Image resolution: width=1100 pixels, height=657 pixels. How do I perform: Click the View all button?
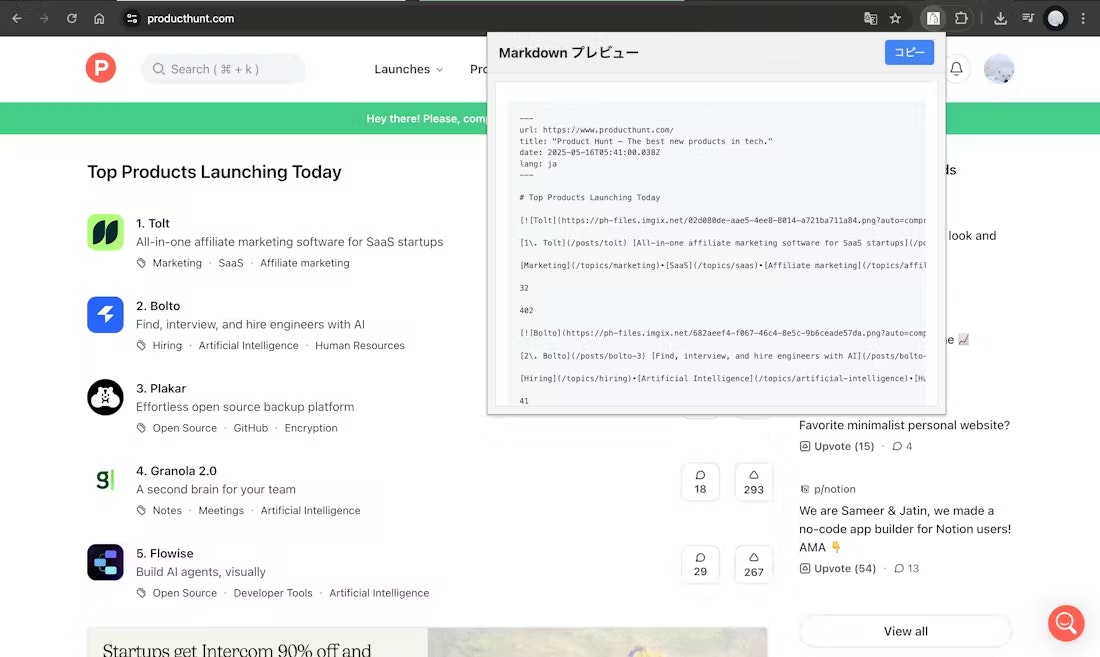click(904, 631)
